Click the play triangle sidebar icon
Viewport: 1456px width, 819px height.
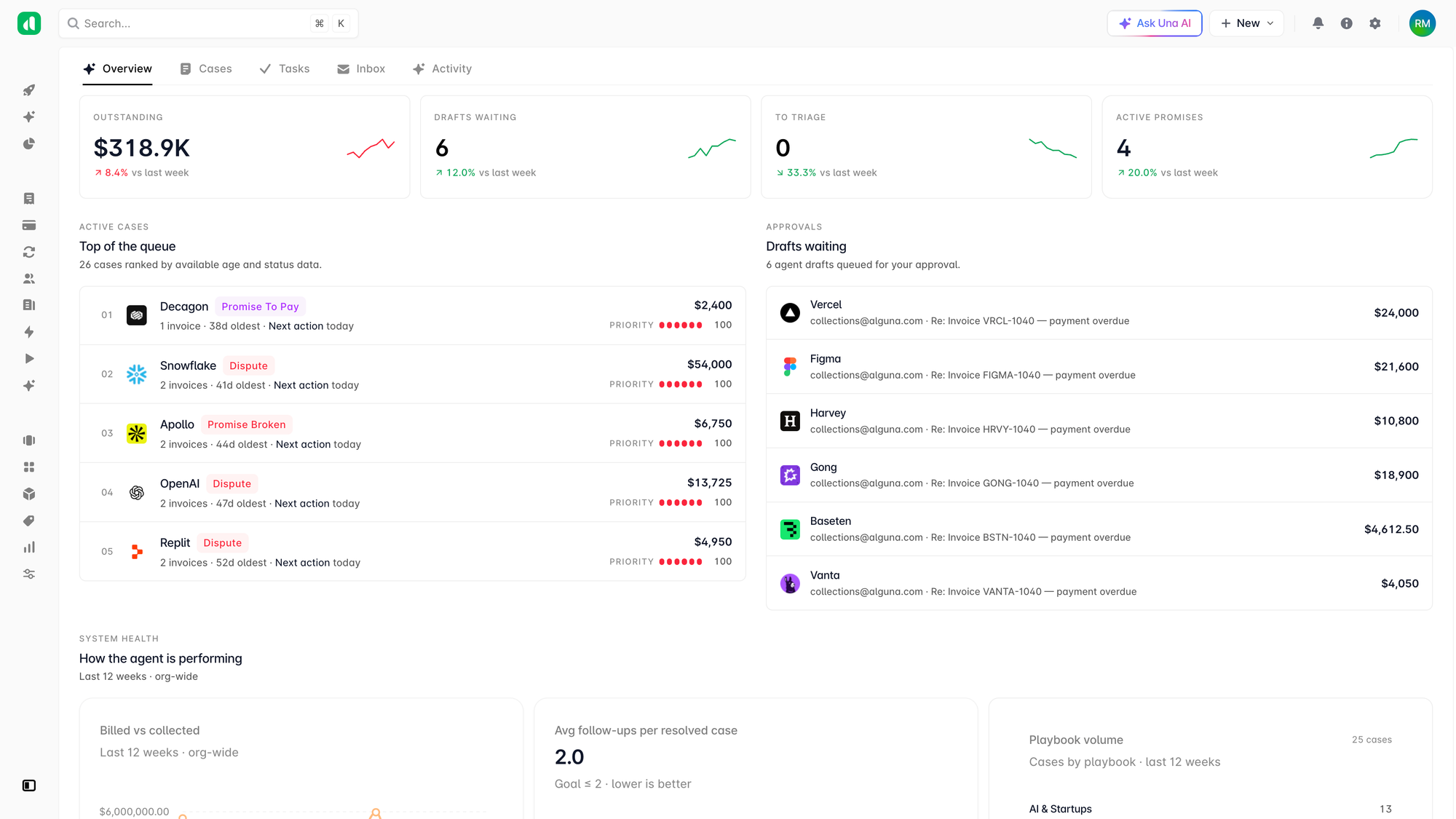(29, 359)
